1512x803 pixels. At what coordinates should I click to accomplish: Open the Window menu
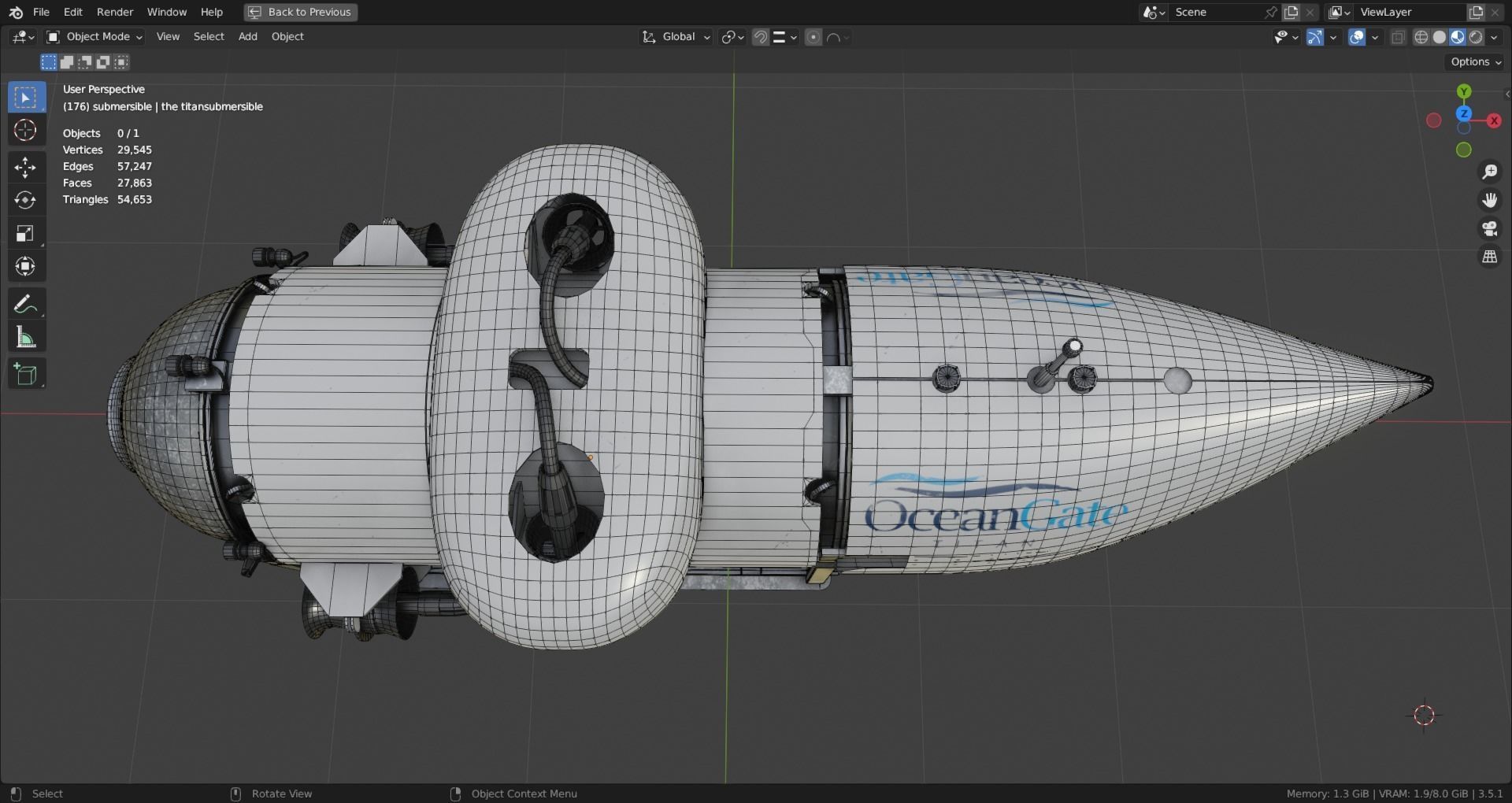tap(167, 12)
